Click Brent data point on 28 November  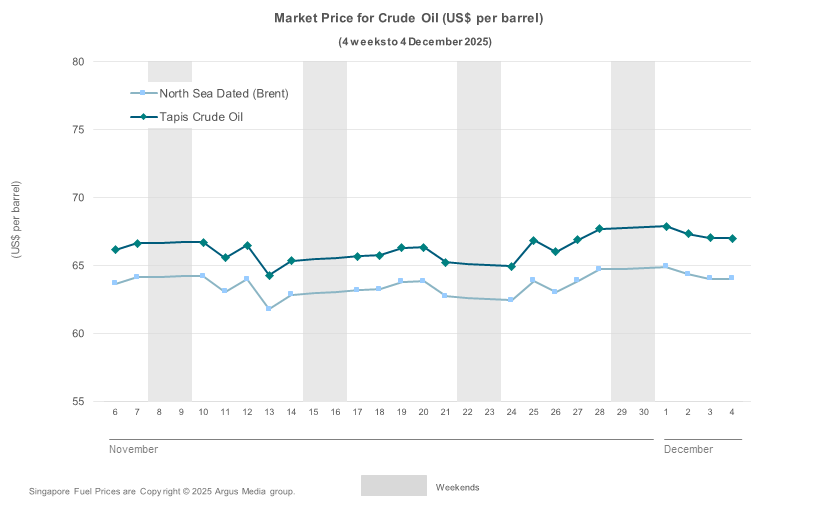pyautogui.click(x=599, y=269)
